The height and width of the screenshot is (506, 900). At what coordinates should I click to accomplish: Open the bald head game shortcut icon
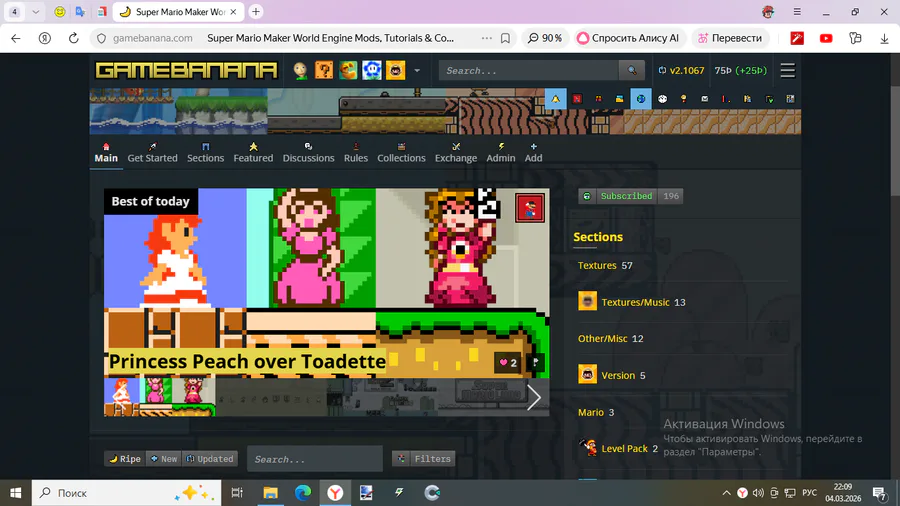pos(300,71)
